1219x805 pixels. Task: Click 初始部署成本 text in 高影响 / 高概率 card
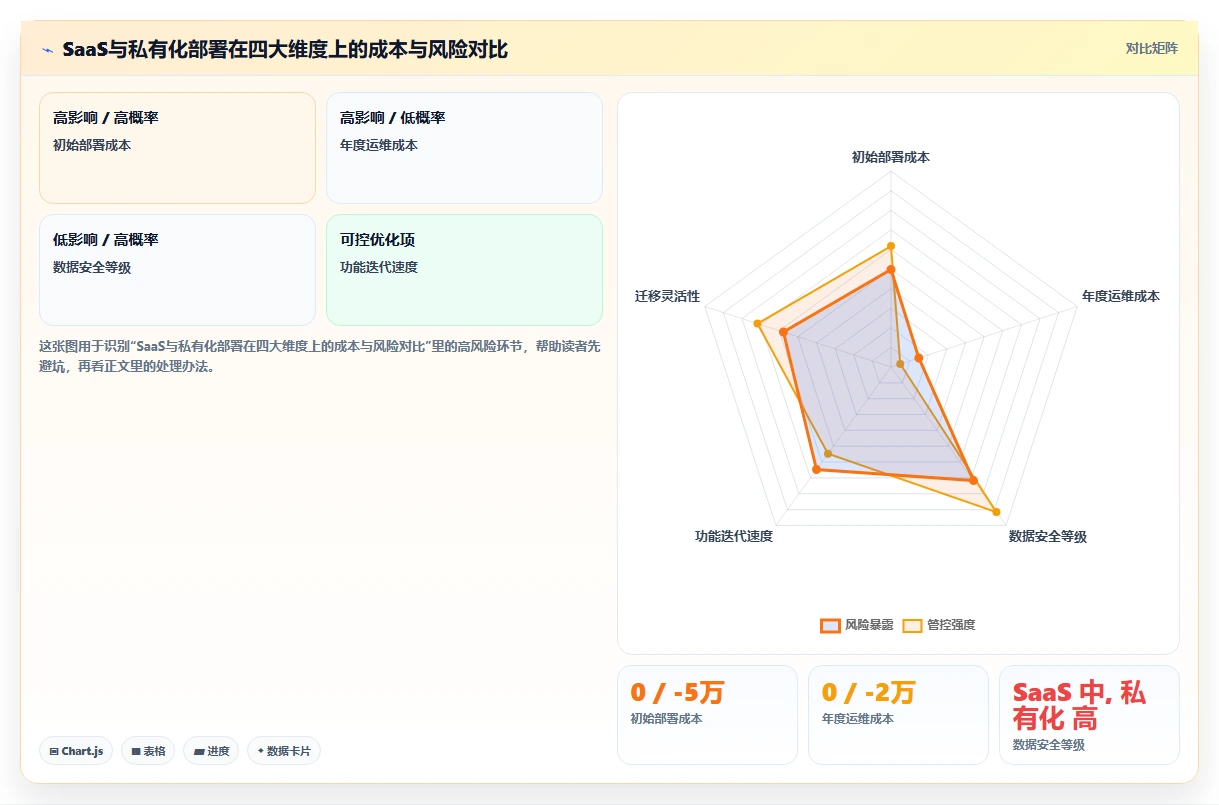click(x=92, y=145)
